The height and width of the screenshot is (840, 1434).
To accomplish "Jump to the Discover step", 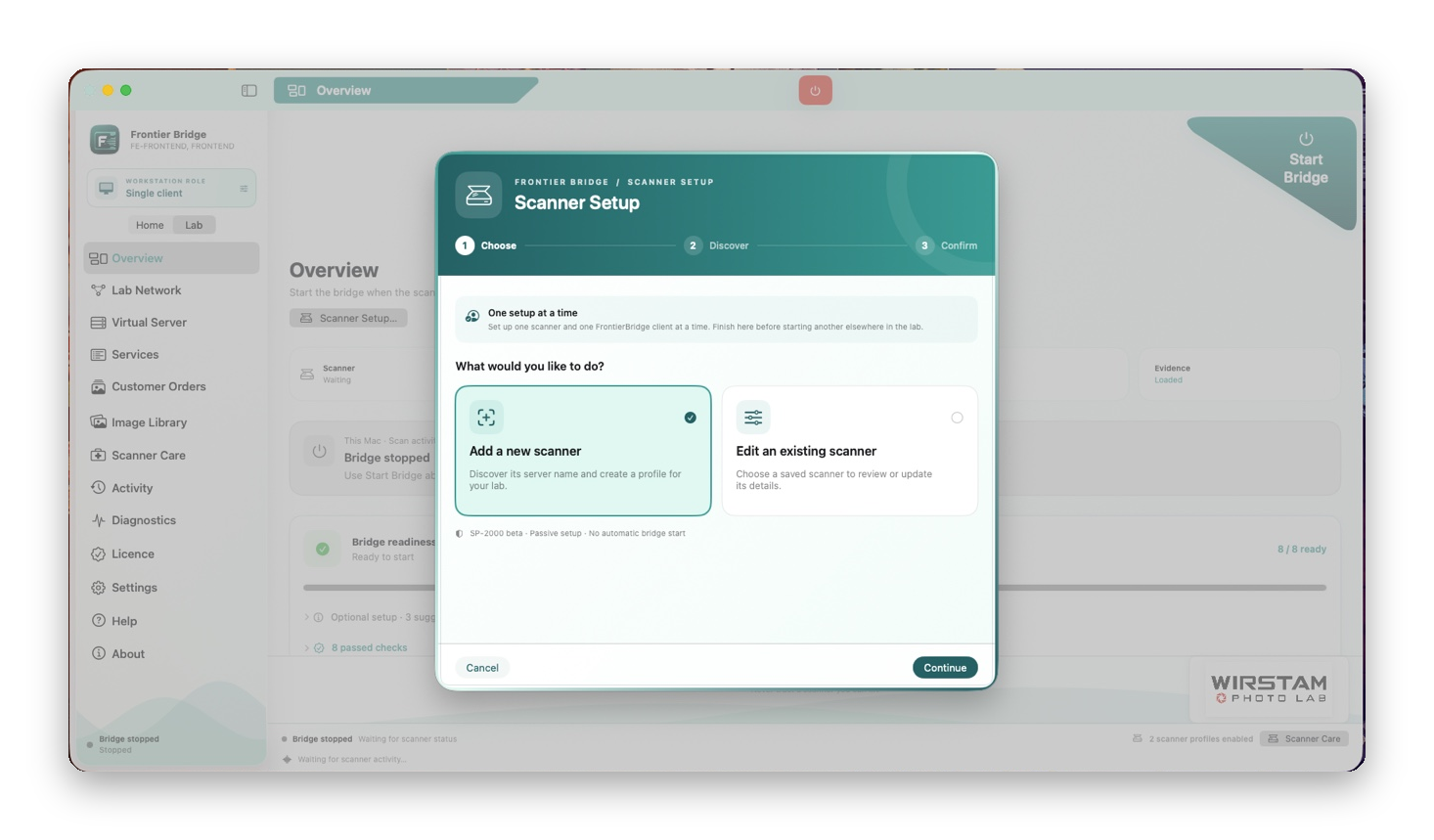I will click(717, 245).
